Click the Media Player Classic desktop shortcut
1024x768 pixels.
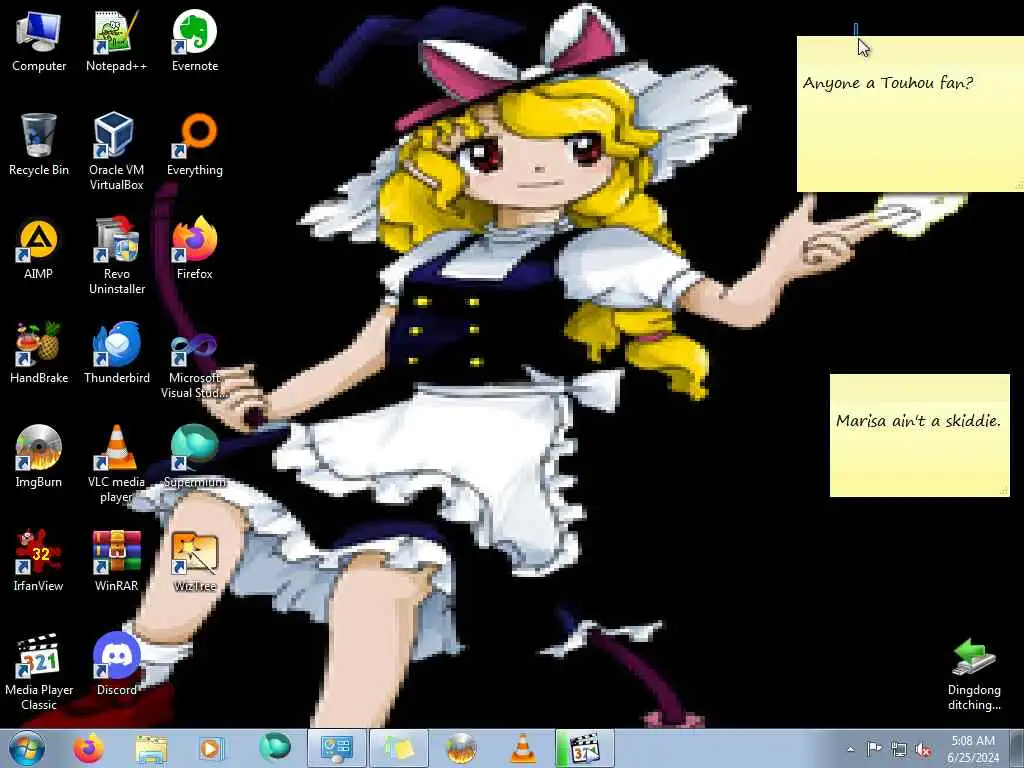pos(39,671)
